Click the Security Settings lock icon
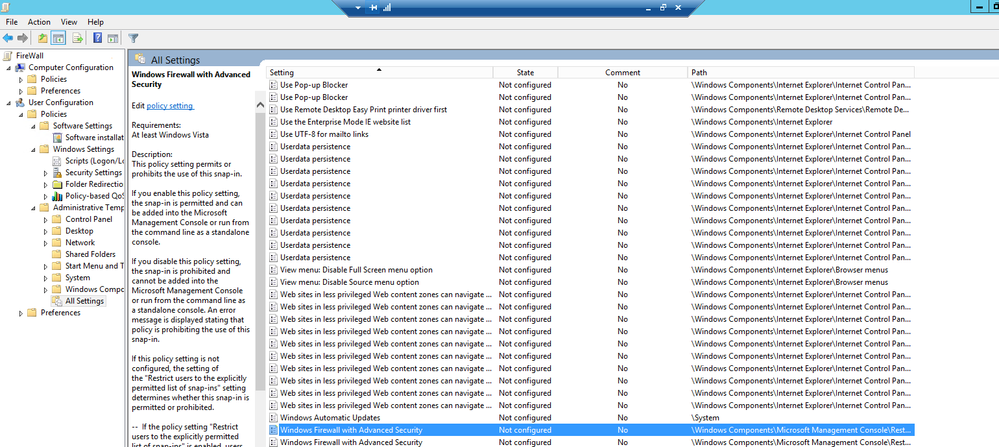999x447 pixels. tap(58, 173)
